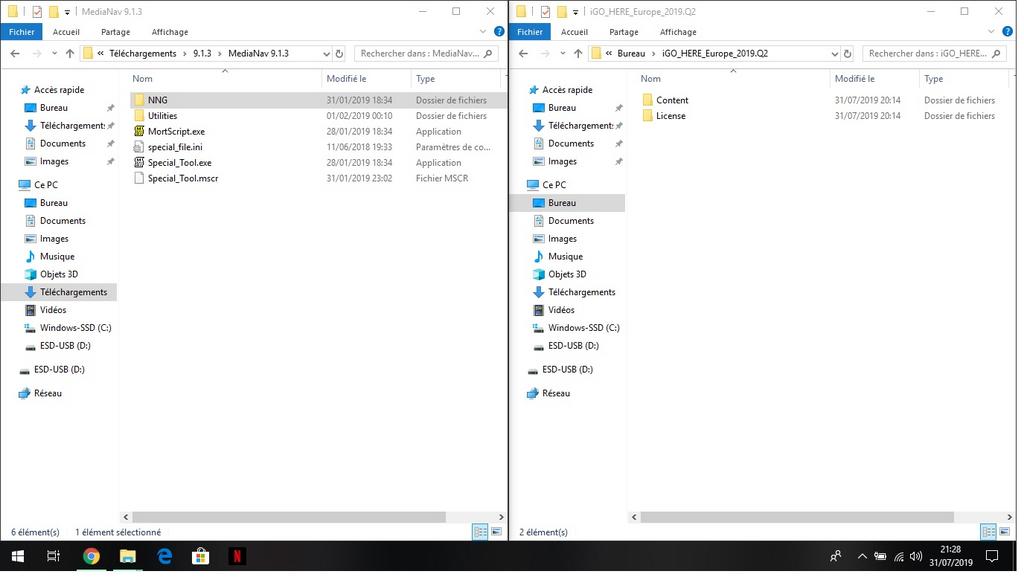Open the notification center icon
The height and width of the screenshot is (577, 1024).
992,556
